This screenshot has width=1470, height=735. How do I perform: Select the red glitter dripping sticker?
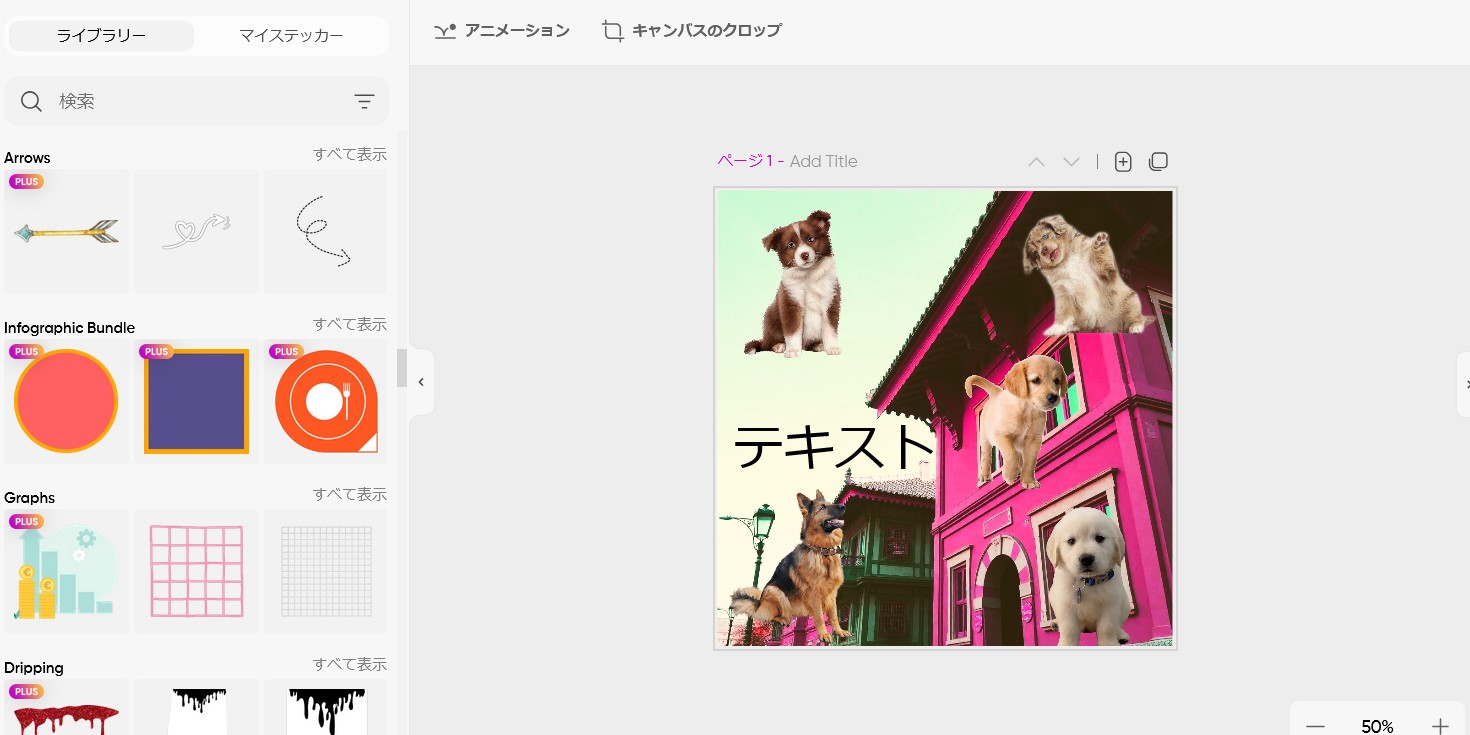[x=66, y=708]
